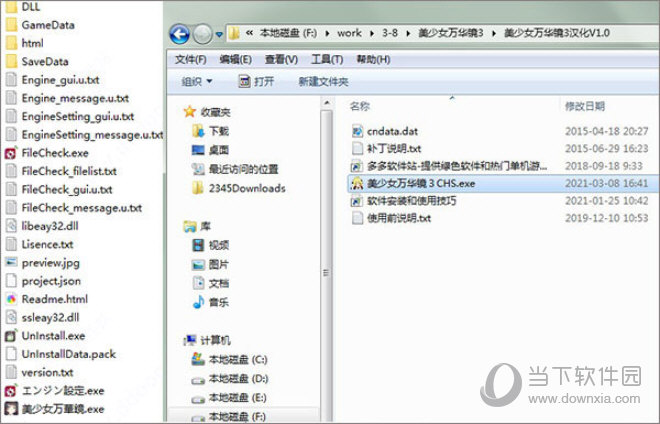
Task: Select DLL folder in left window
Action: (x=24, y=7)
